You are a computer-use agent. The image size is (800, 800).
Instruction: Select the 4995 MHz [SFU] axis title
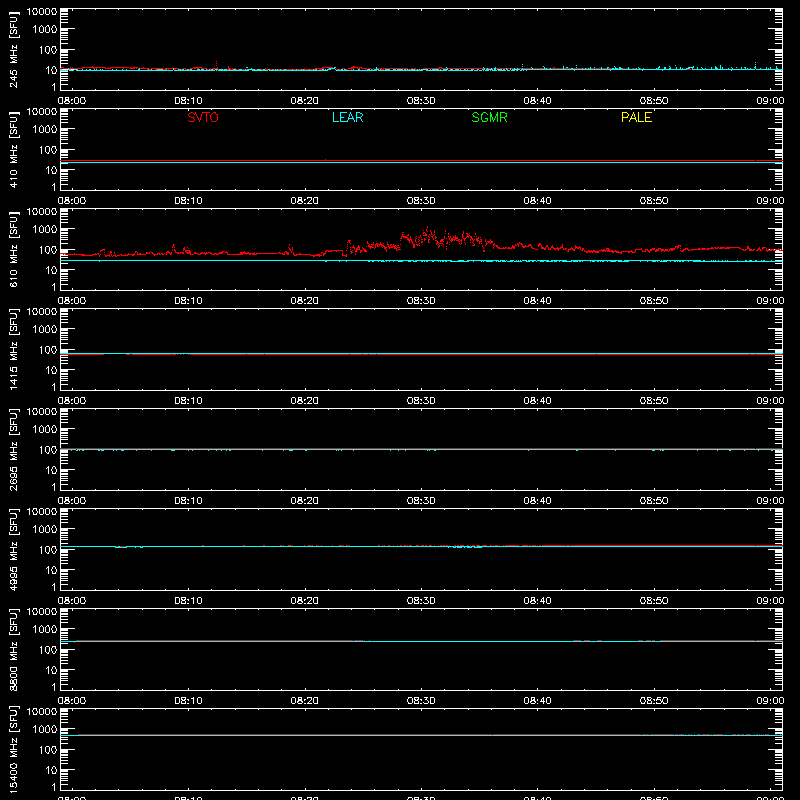[x=13, y=550]
